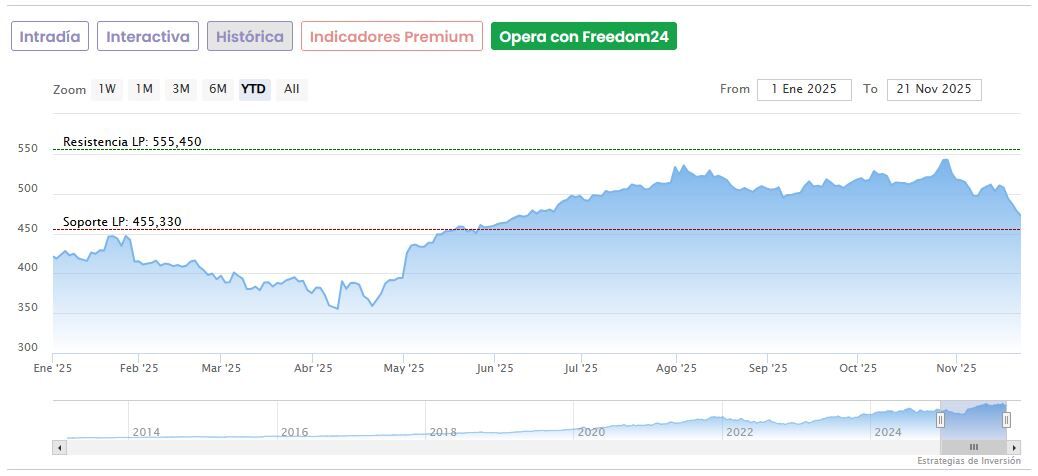This screenshot has height=476, width=1038.
Task: Set zoom range to 1W
Action: click(107, 89)
